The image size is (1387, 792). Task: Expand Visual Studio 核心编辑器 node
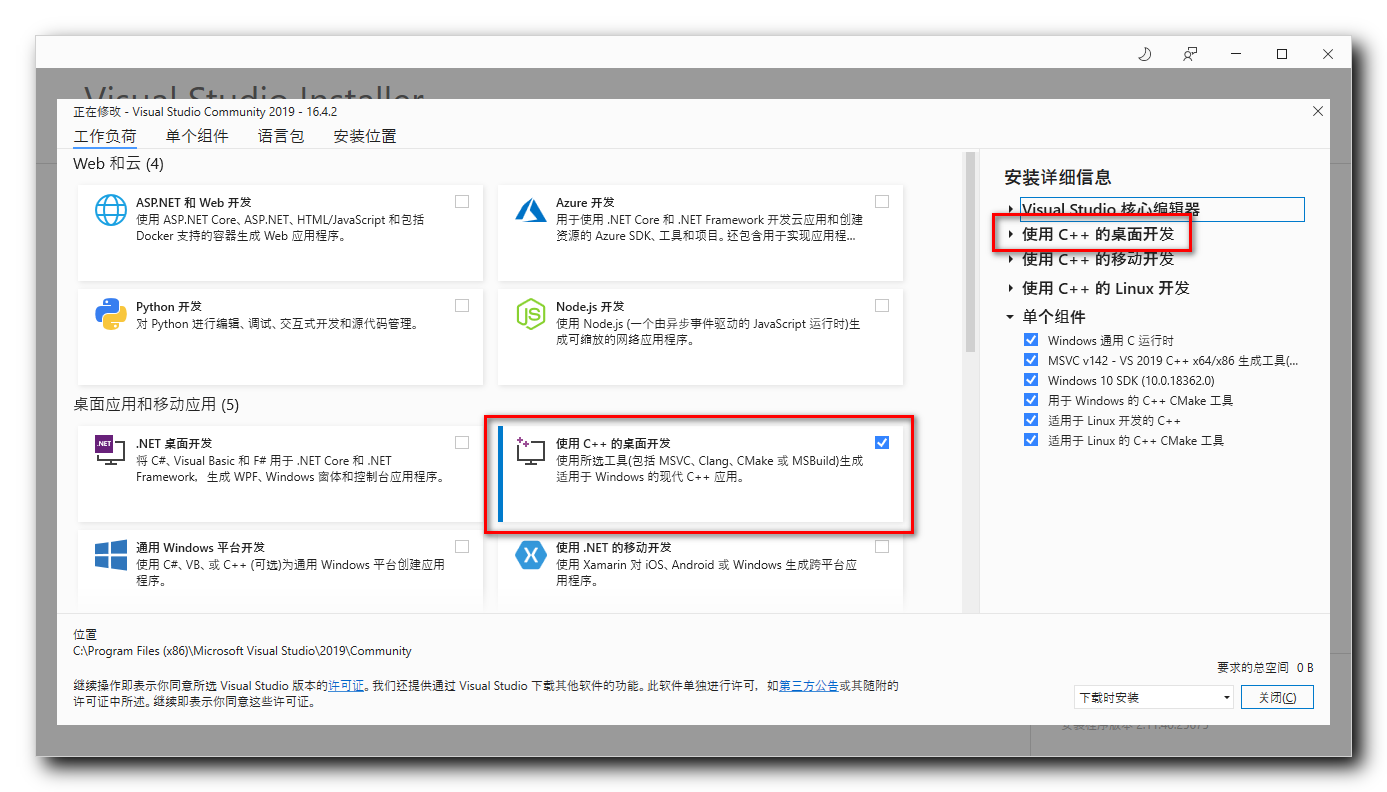(1011, 210)
